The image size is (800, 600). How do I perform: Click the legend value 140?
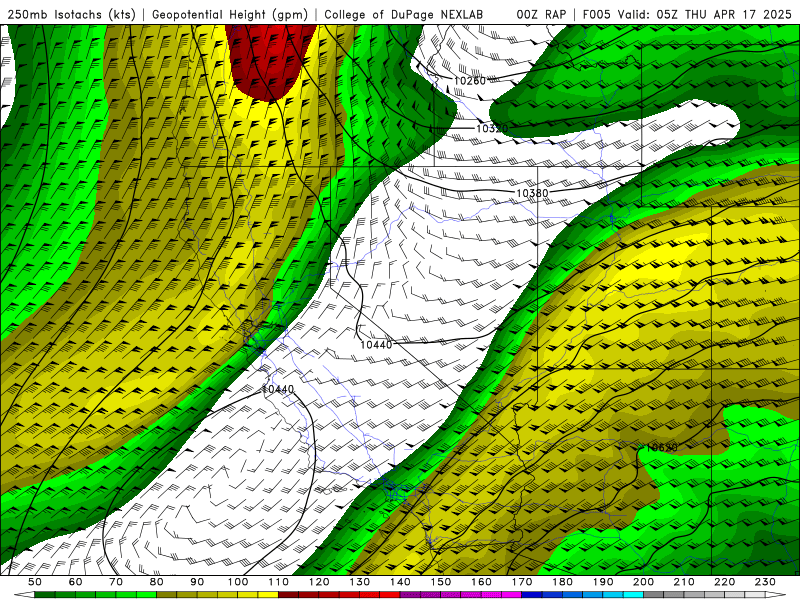point(400,582)
